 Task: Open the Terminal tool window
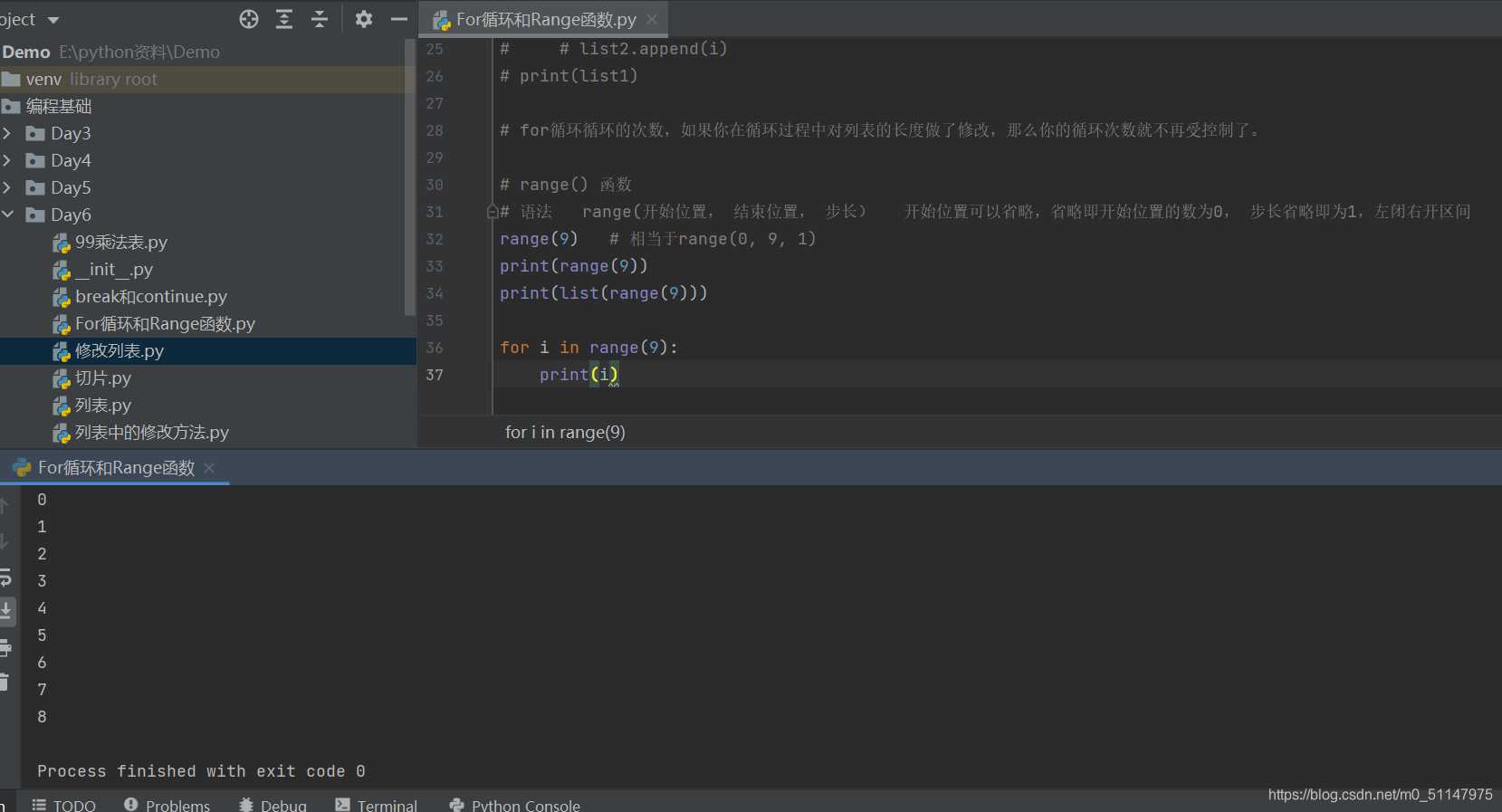point(377,805)
